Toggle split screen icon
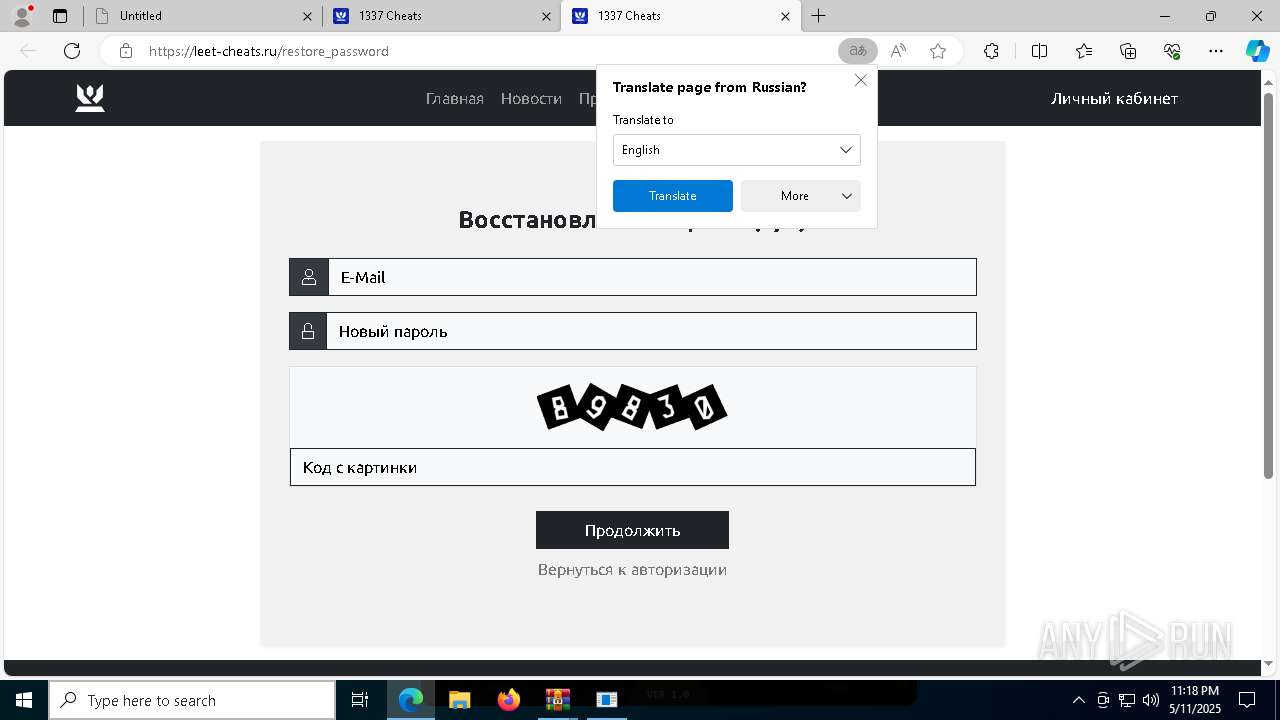Viewport: 1280px width, 720px height. coord(1039,51)
